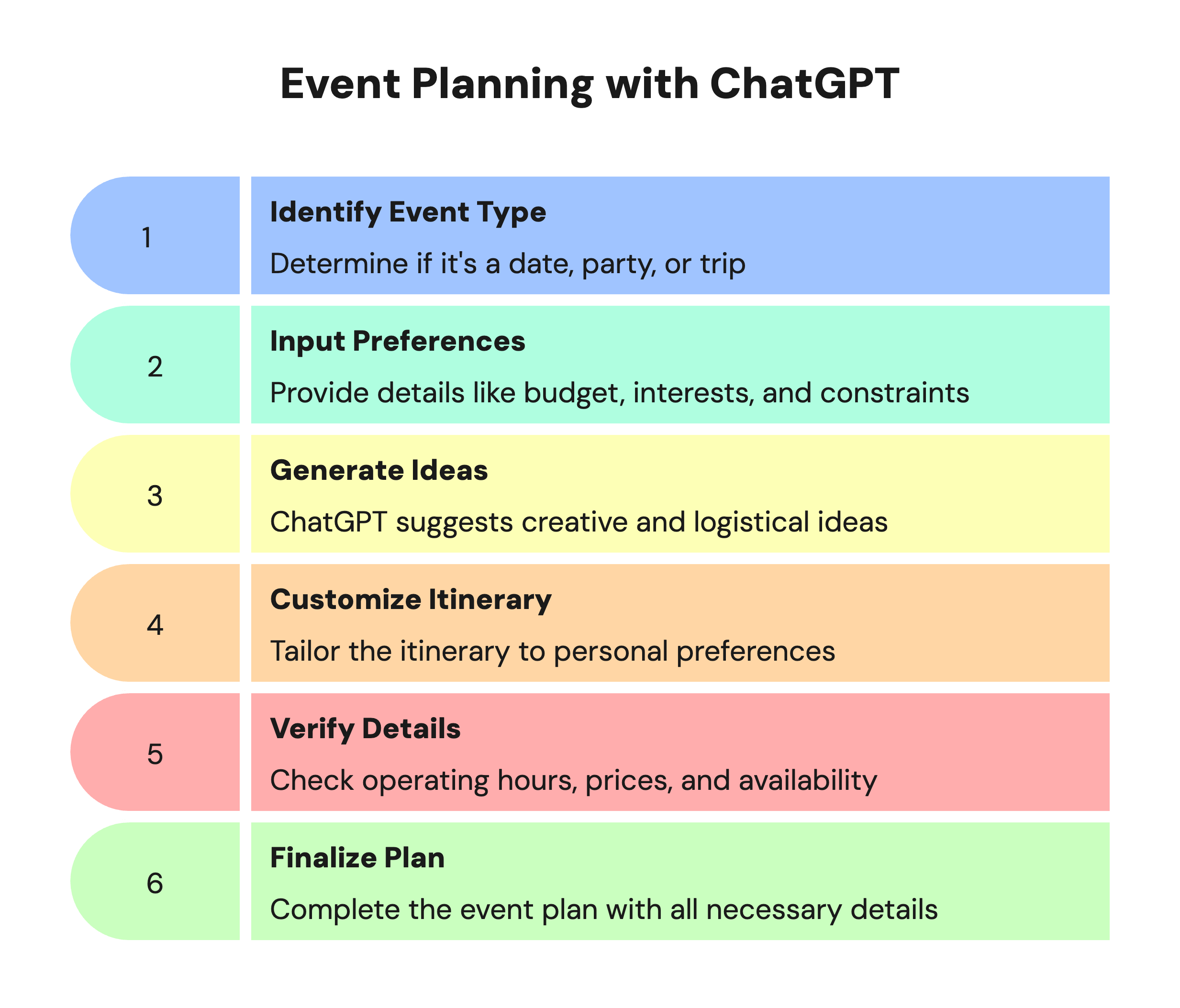This screenshot has width=1180, height=1008.
Task: Click the Finalize Plan heading
Action: (x=357, y=858)
